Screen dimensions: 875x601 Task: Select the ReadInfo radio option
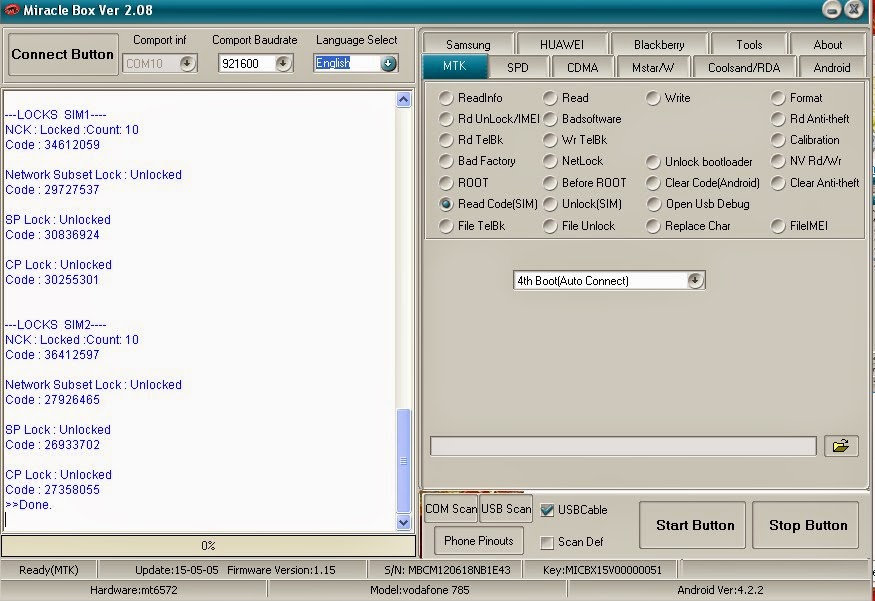[445, 98]
